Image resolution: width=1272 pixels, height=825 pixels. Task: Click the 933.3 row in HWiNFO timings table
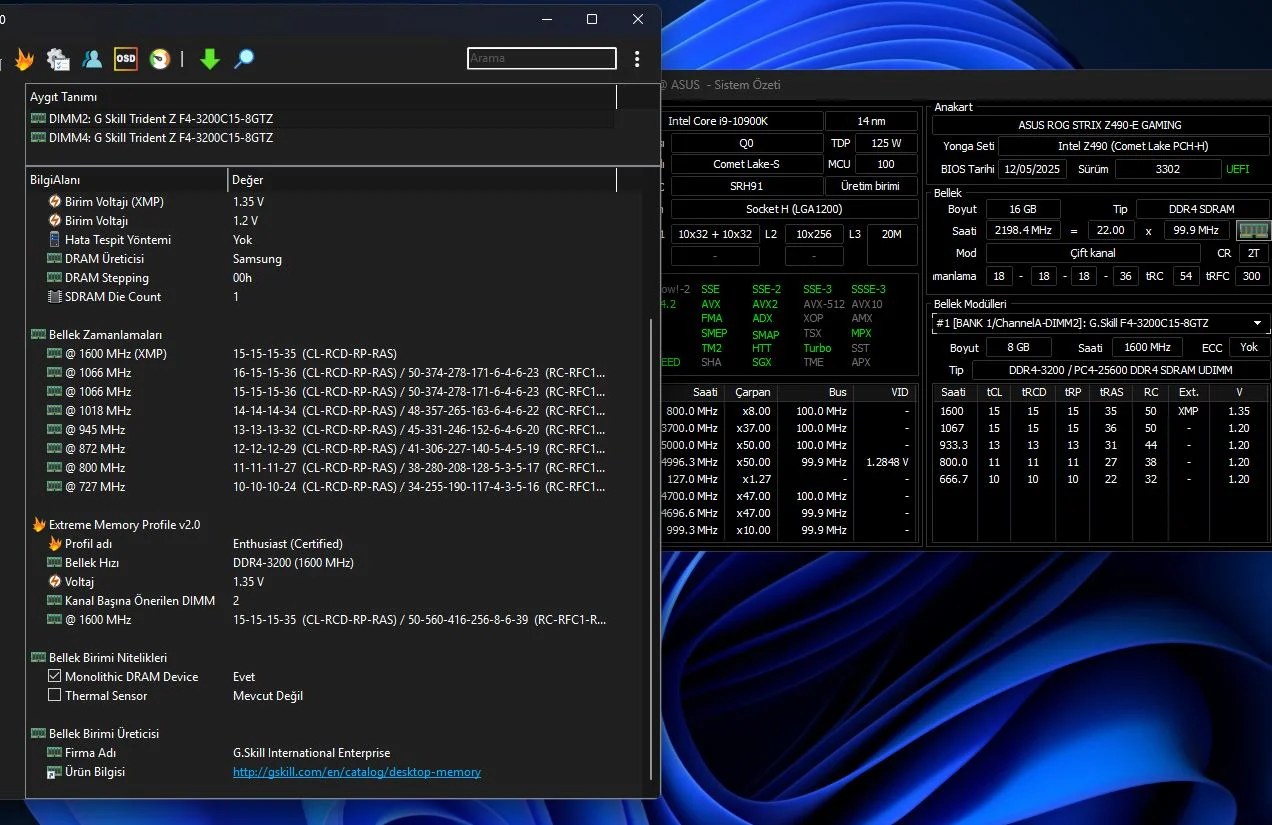click(x=1098, y=445)
